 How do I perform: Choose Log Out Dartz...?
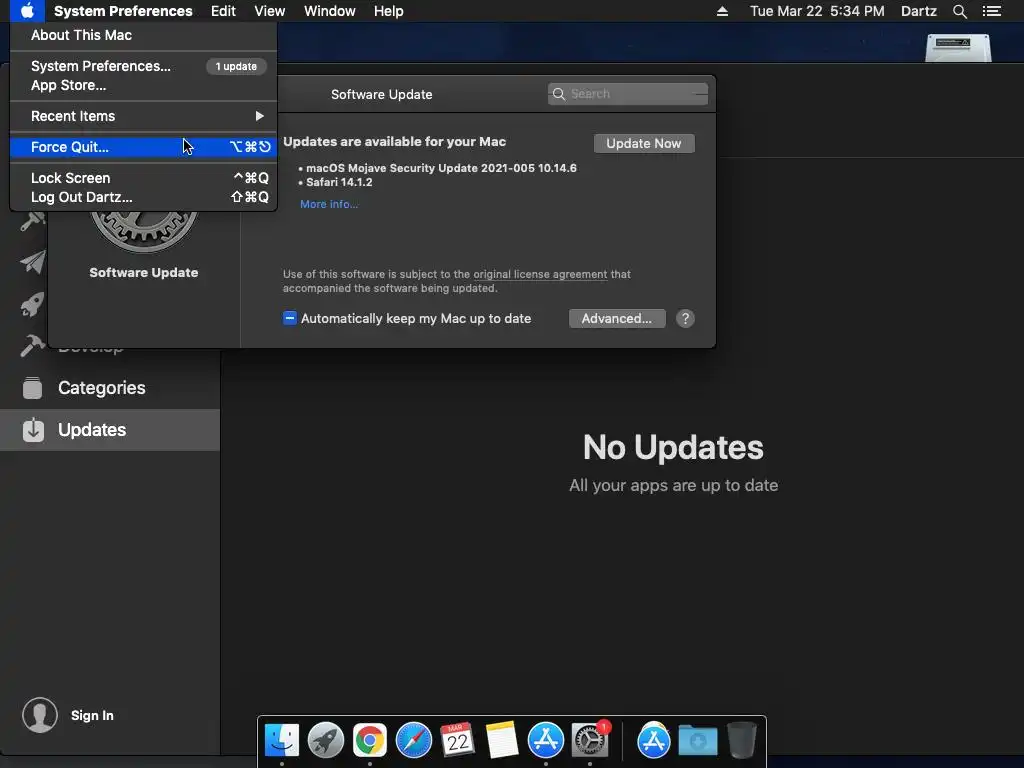pyautogui.click(x=144, y=197)
